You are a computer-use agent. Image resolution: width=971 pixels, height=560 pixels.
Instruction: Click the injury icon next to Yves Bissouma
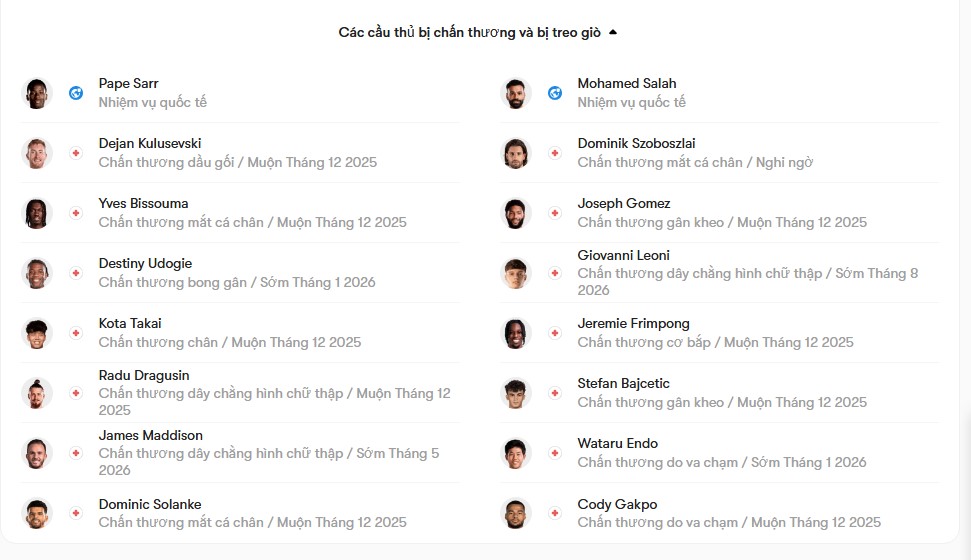tap(76, 213)
